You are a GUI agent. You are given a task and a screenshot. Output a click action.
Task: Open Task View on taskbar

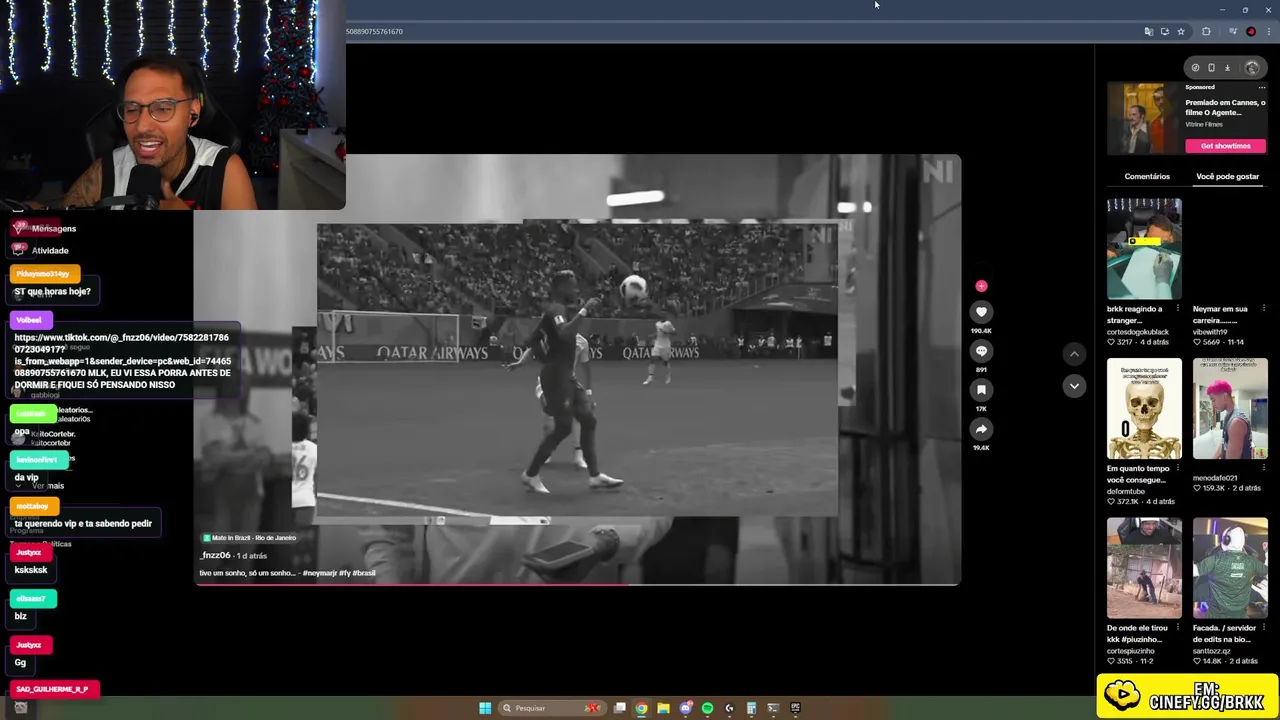pos(620,708)
